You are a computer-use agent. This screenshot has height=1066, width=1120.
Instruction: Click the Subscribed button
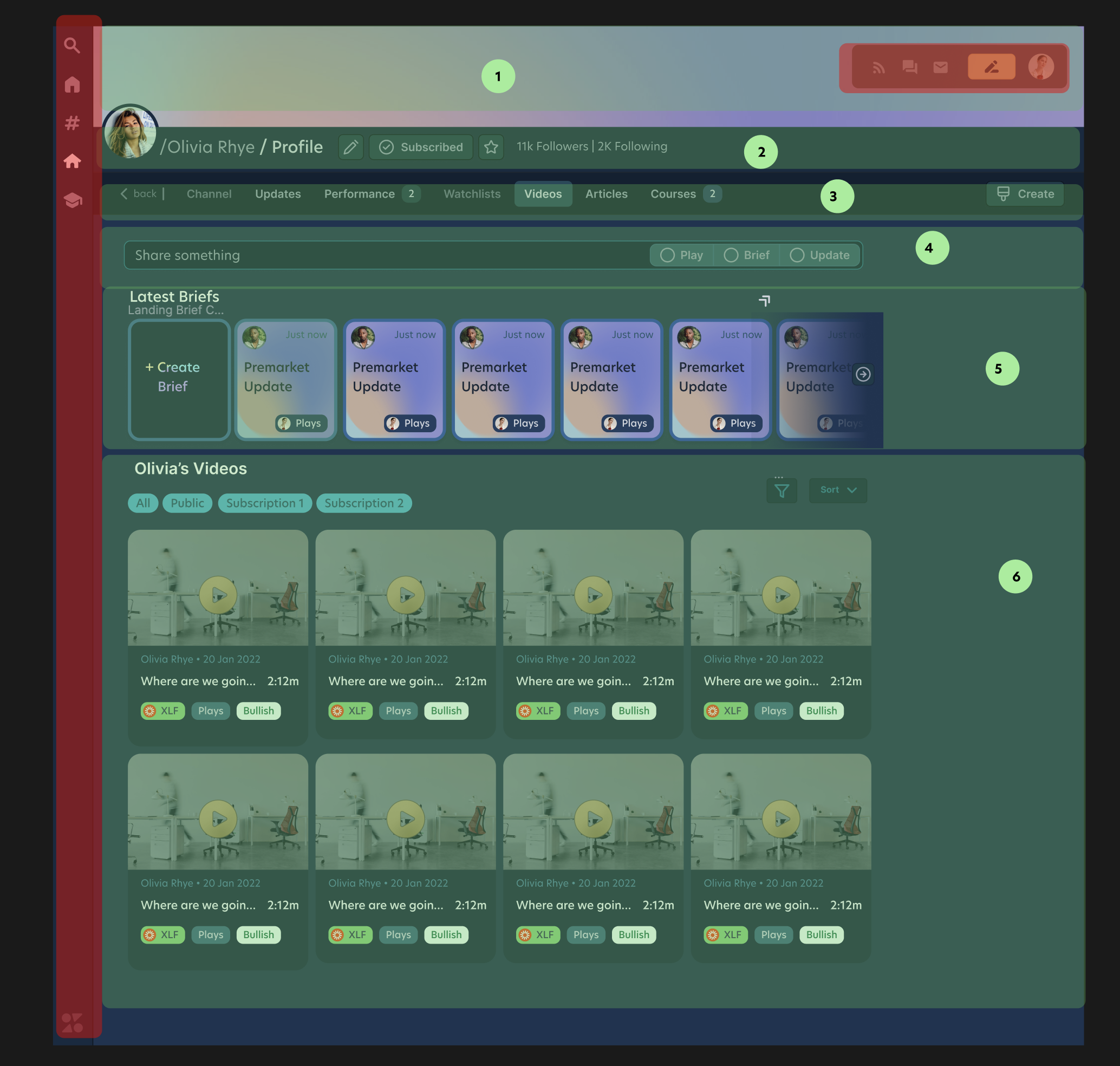(420, 147)
